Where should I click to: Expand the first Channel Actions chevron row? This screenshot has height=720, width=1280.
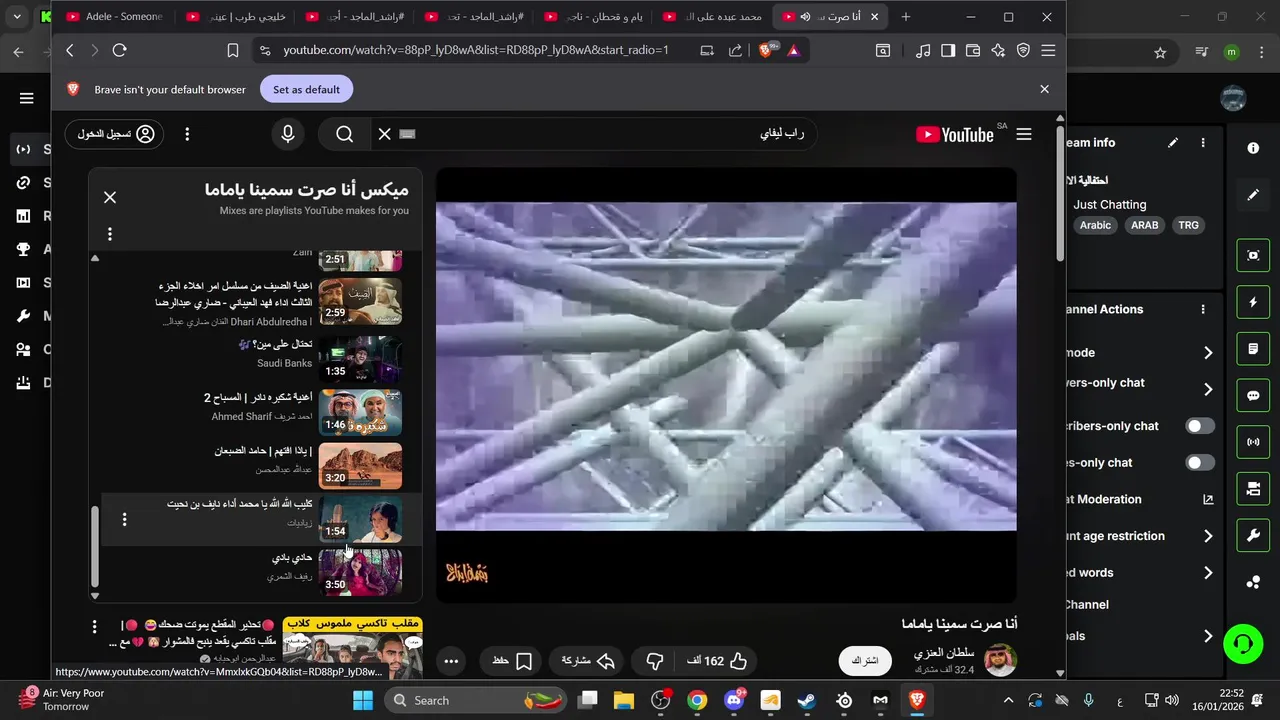pos(1208,353)
